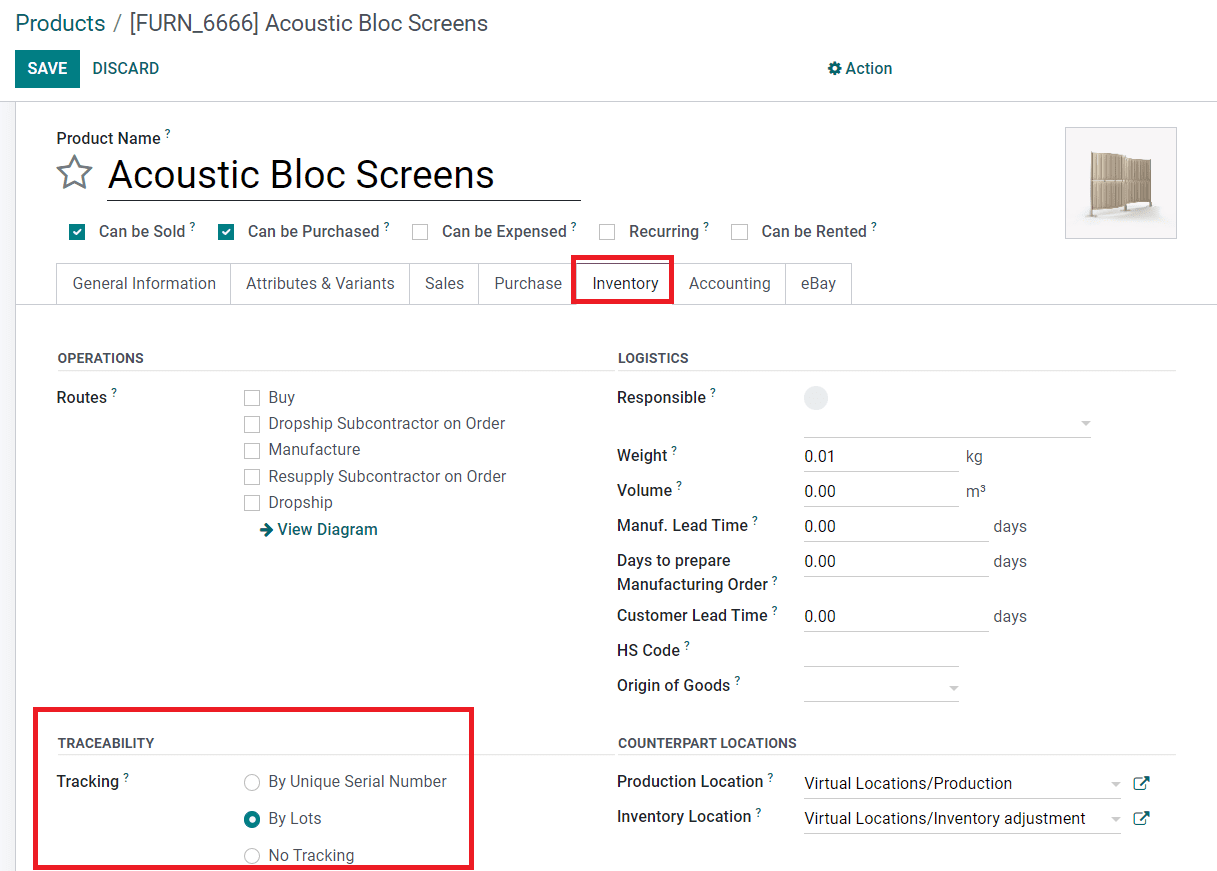1217x871 pixels.
Task: Expand the Responsible dropdown
Action: tap(1085, 424)
